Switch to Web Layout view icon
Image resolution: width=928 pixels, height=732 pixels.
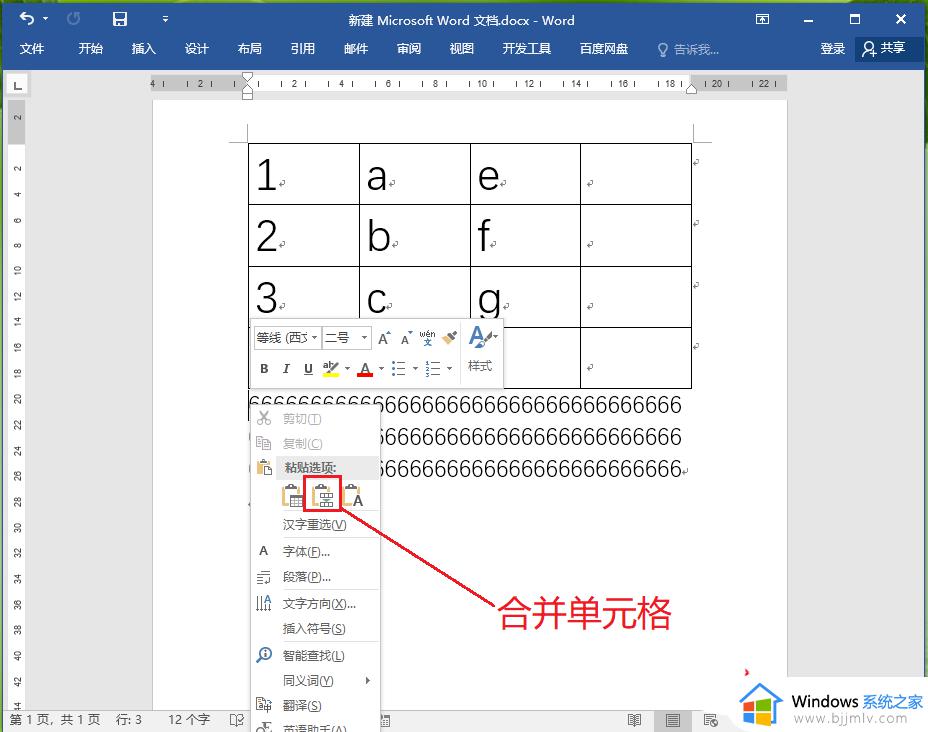(710, 720)
